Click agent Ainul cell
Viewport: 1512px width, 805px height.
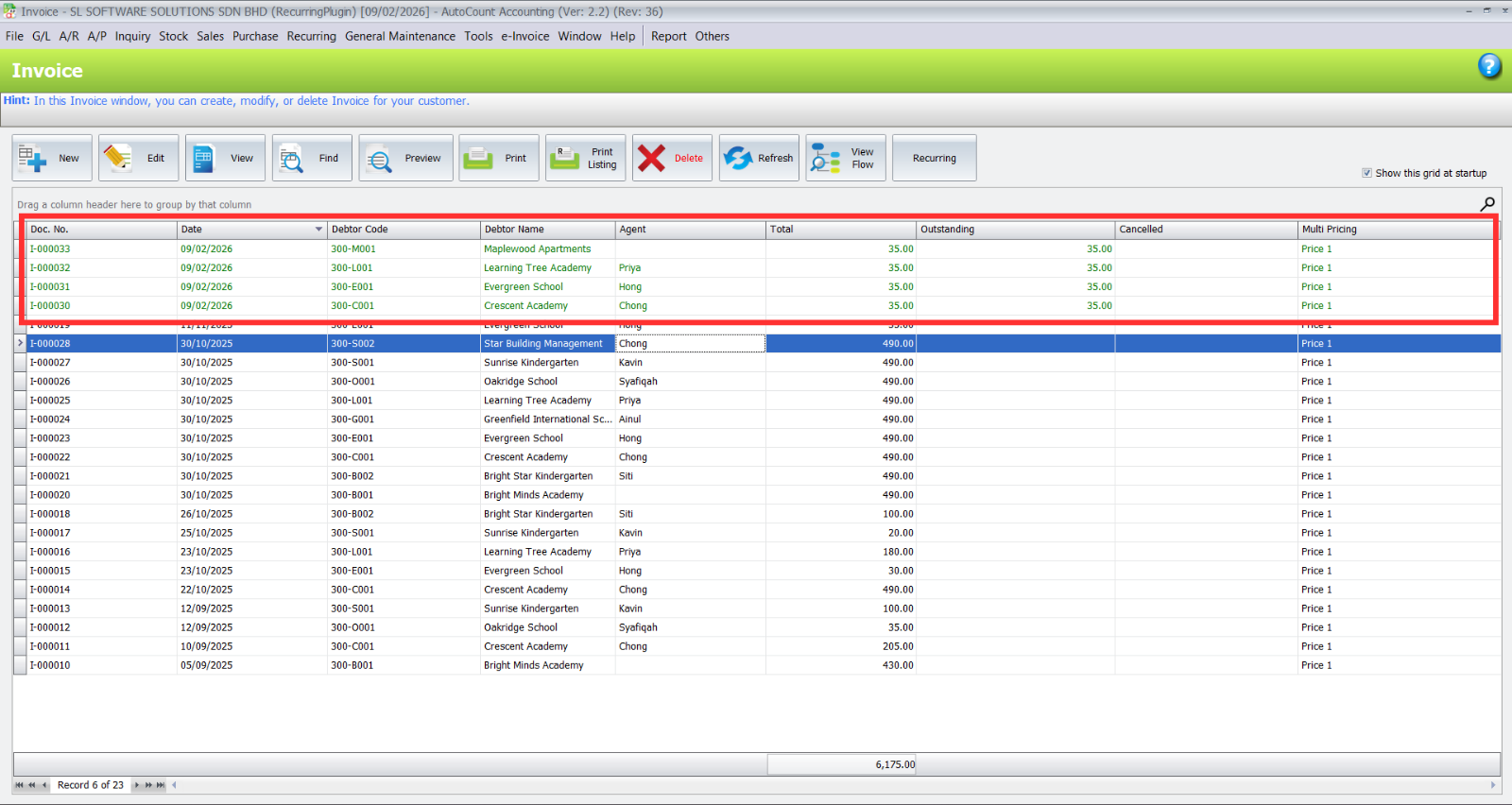[691, 419]
